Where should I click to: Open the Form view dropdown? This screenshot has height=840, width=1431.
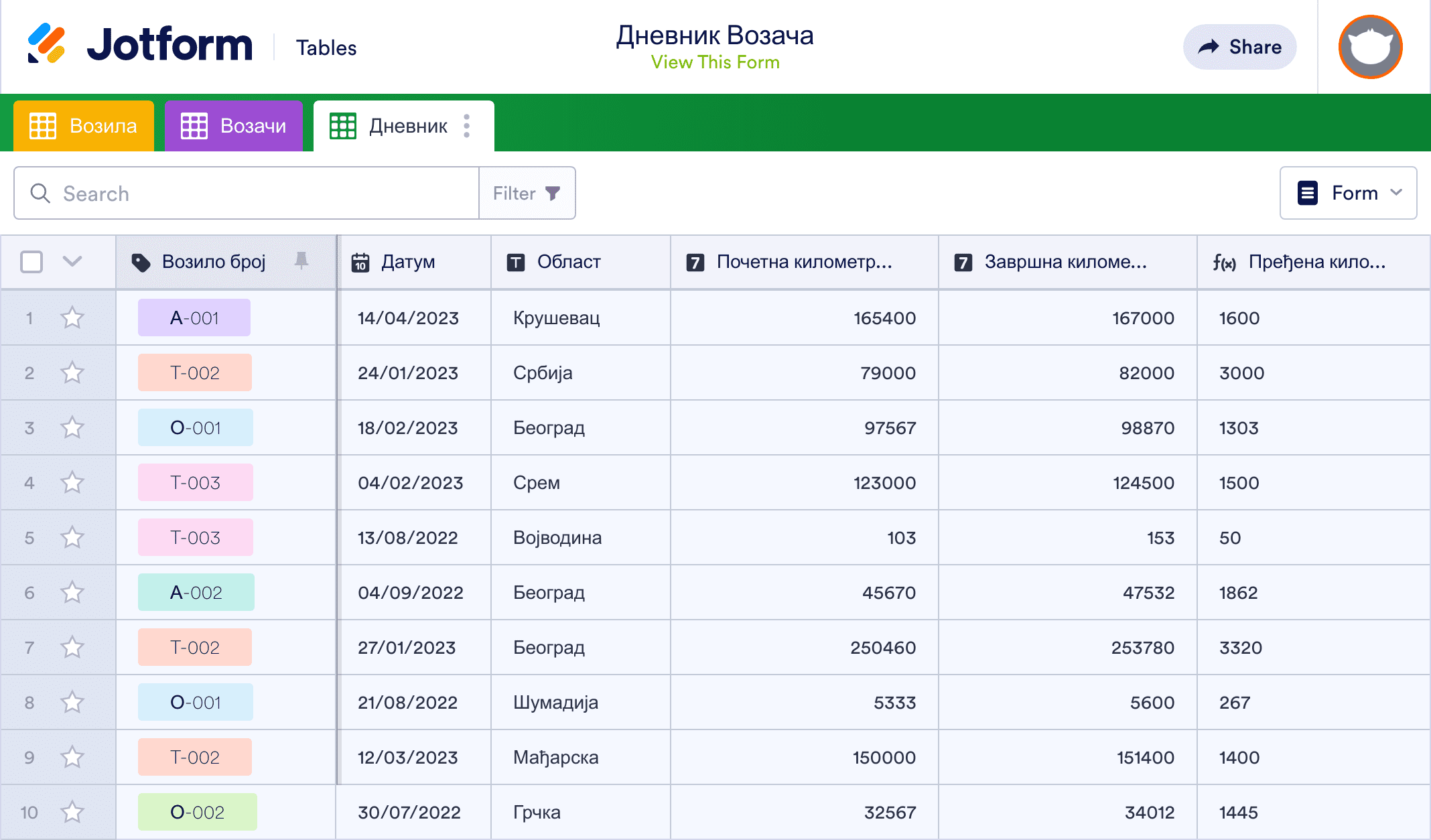point(1348,193)
